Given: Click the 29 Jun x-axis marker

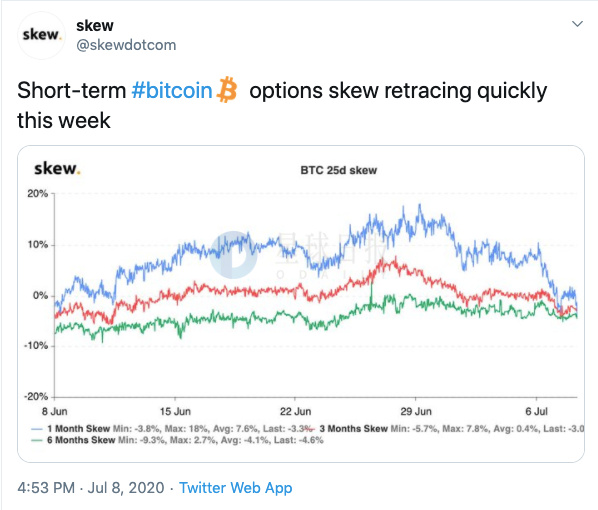Looking at the screenshot, I should coord(416,412).
